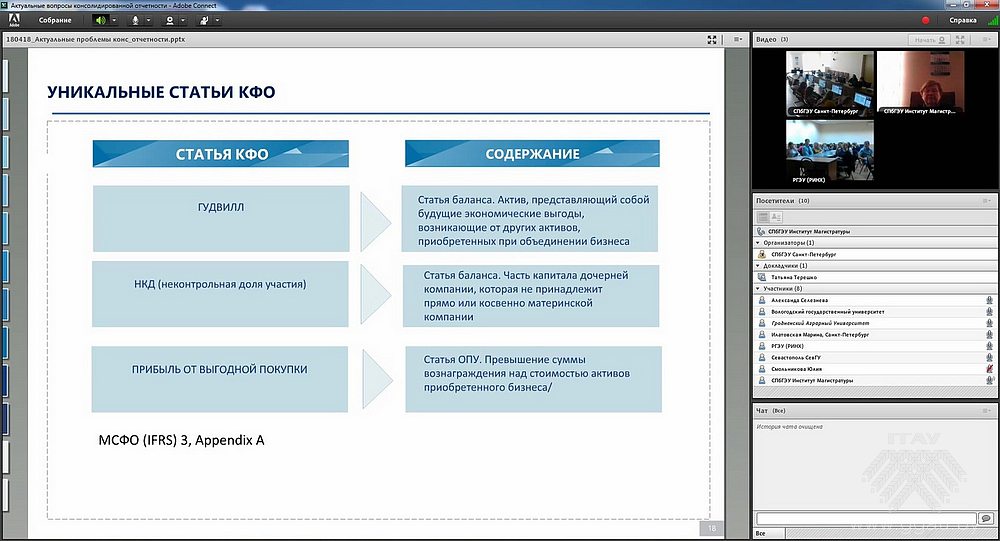Screen dimensions: 1000x541
Task: Open the presentation pod options menu
Action: (x=737, y=40)
